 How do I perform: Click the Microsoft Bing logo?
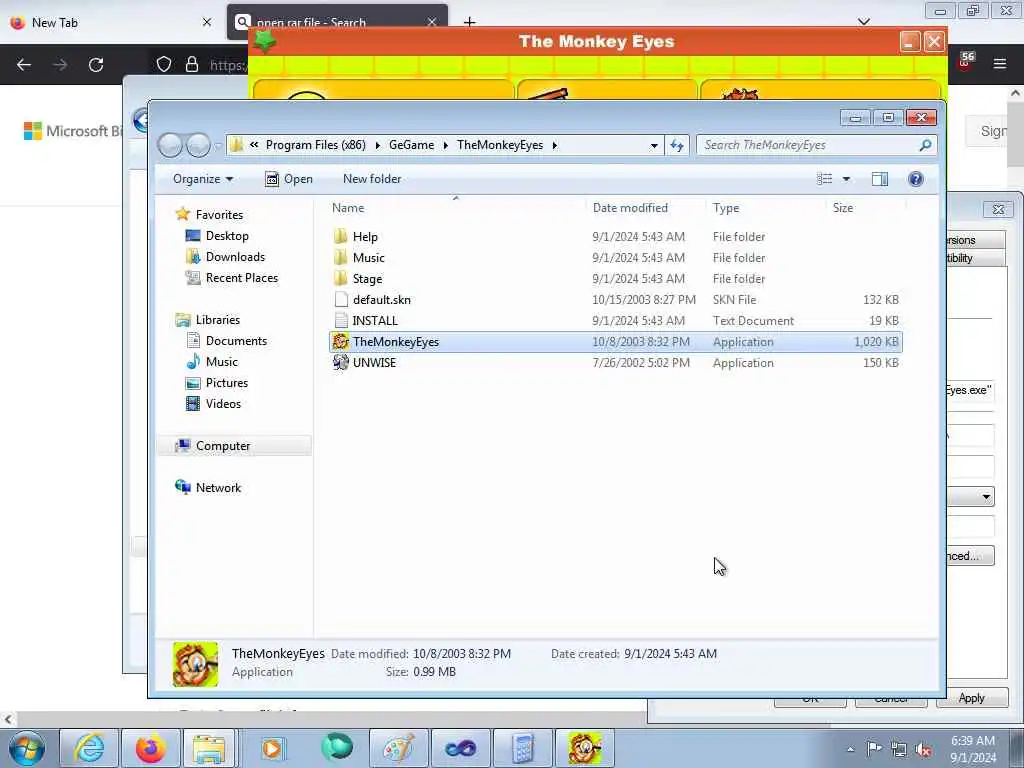72,131
